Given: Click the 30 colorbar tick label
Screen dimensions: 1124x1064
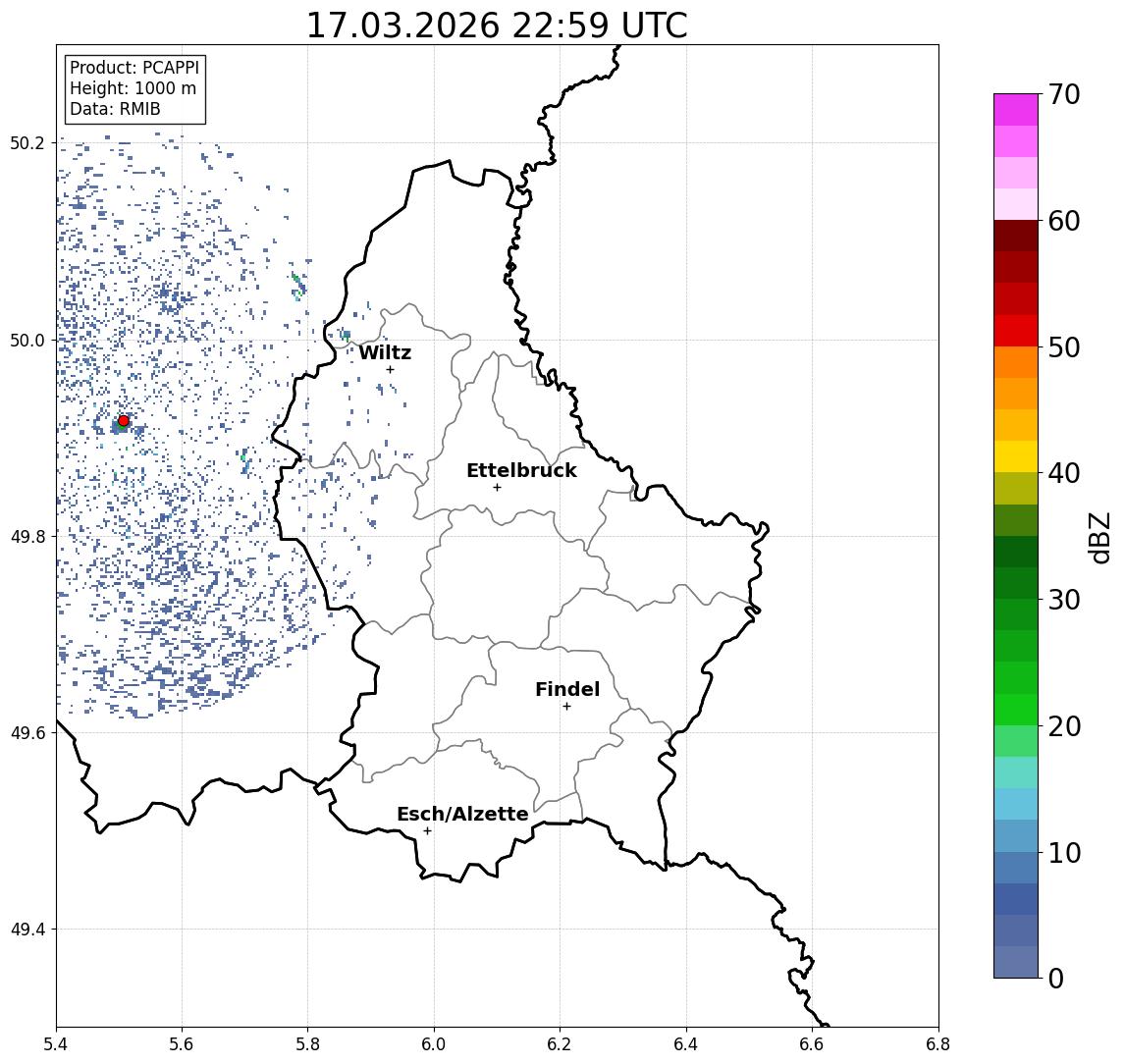Looking at the screenshot, I should [x=1064, y=600].
